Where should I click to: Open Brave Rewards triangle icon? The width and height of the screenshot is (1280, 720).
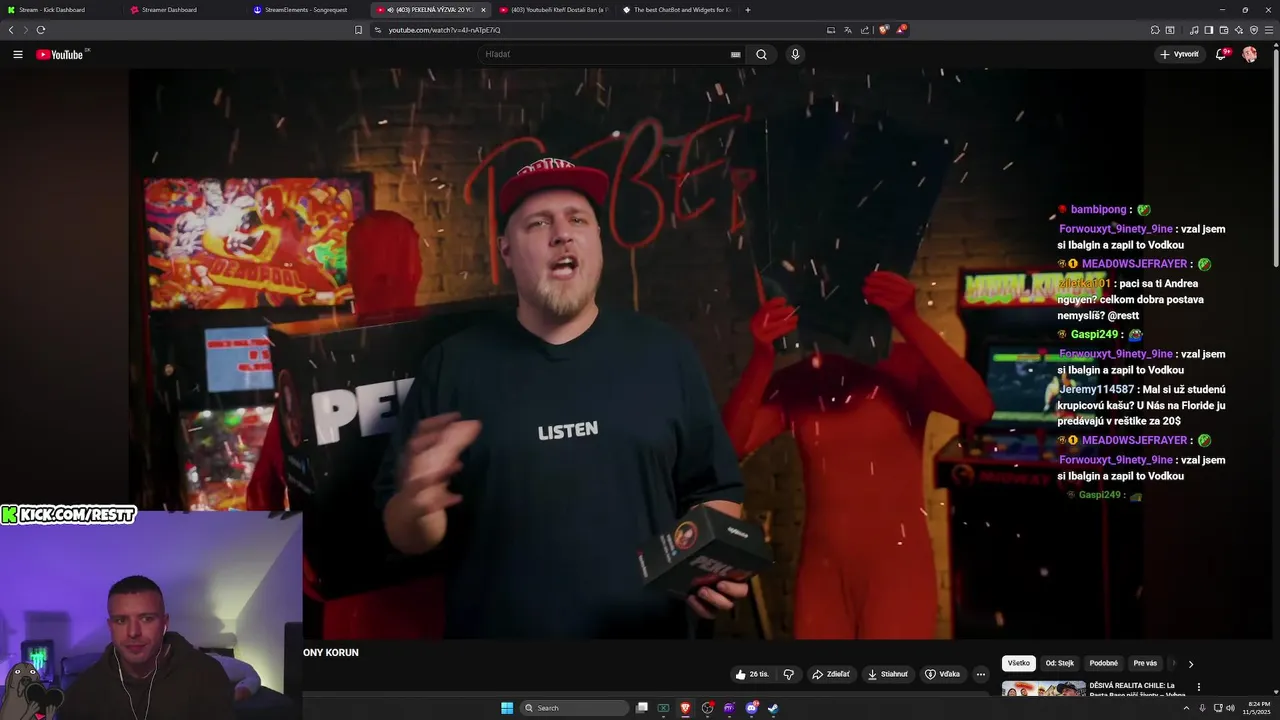901,30
